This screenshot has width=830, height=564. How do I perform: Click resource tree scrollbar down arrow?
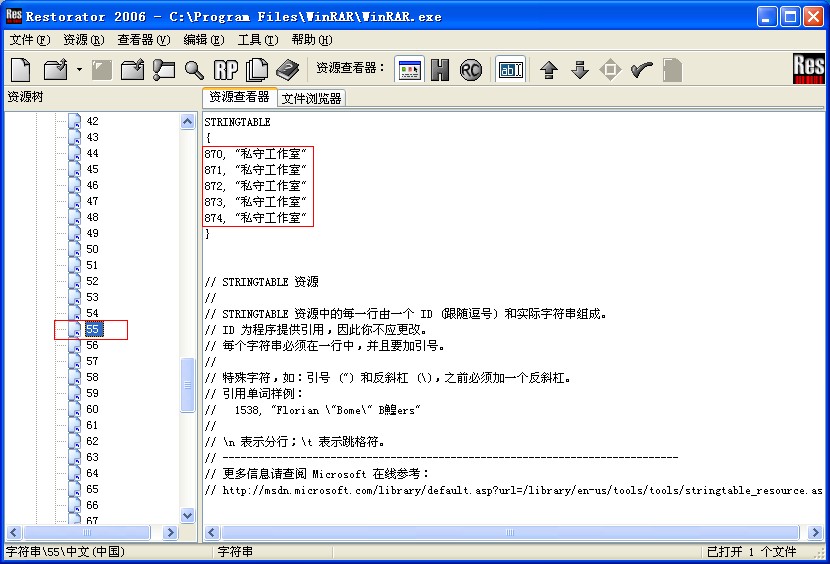(187, 515)
